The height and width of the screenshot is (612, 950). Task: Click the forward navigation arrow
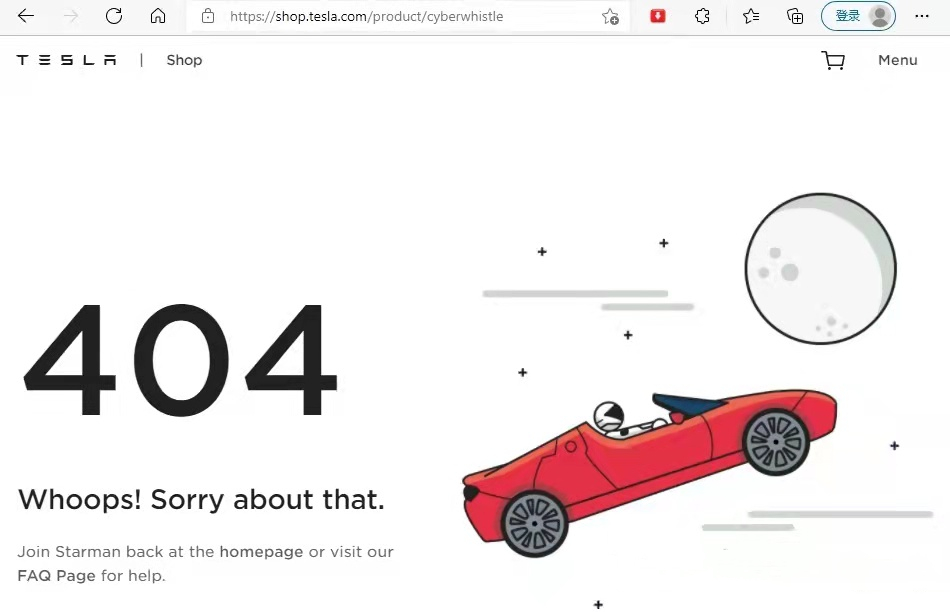pos(71,16)
